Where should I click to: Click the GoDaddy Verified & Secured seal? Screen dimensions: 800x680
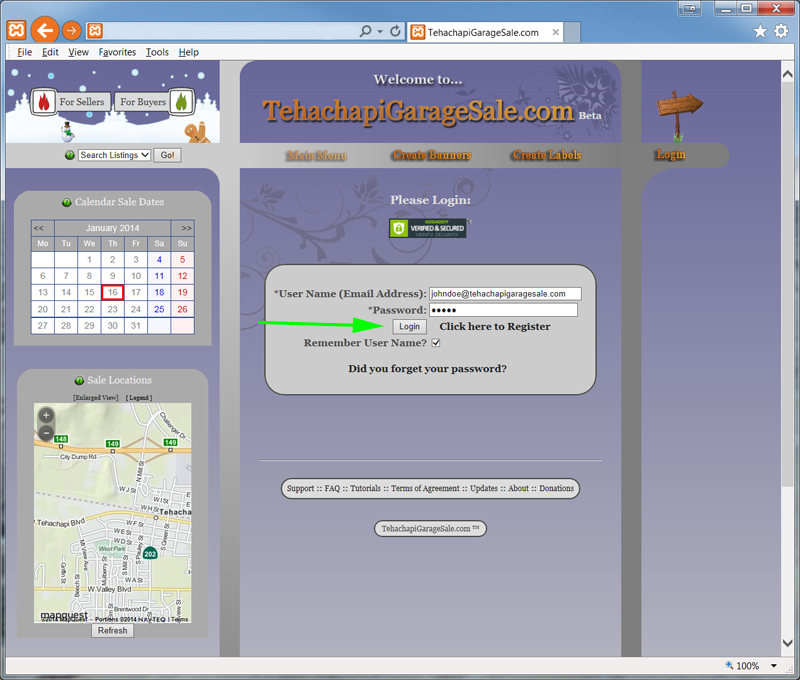428,228
